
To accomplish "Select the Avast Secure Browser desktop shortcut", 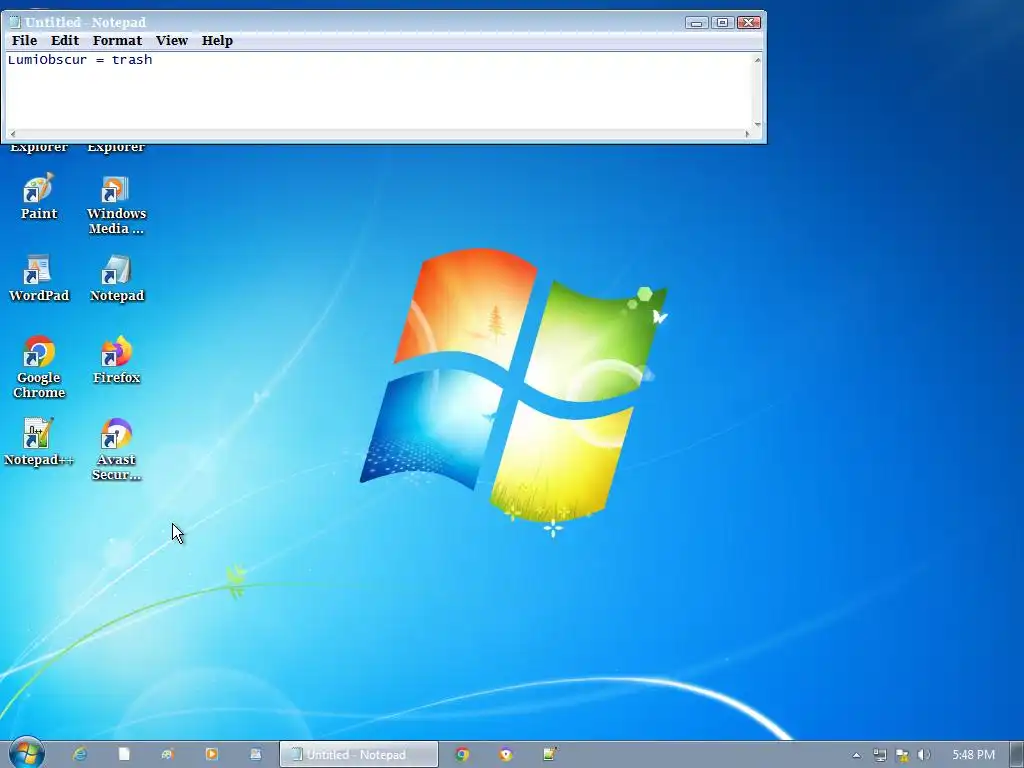I will (116, 450).
